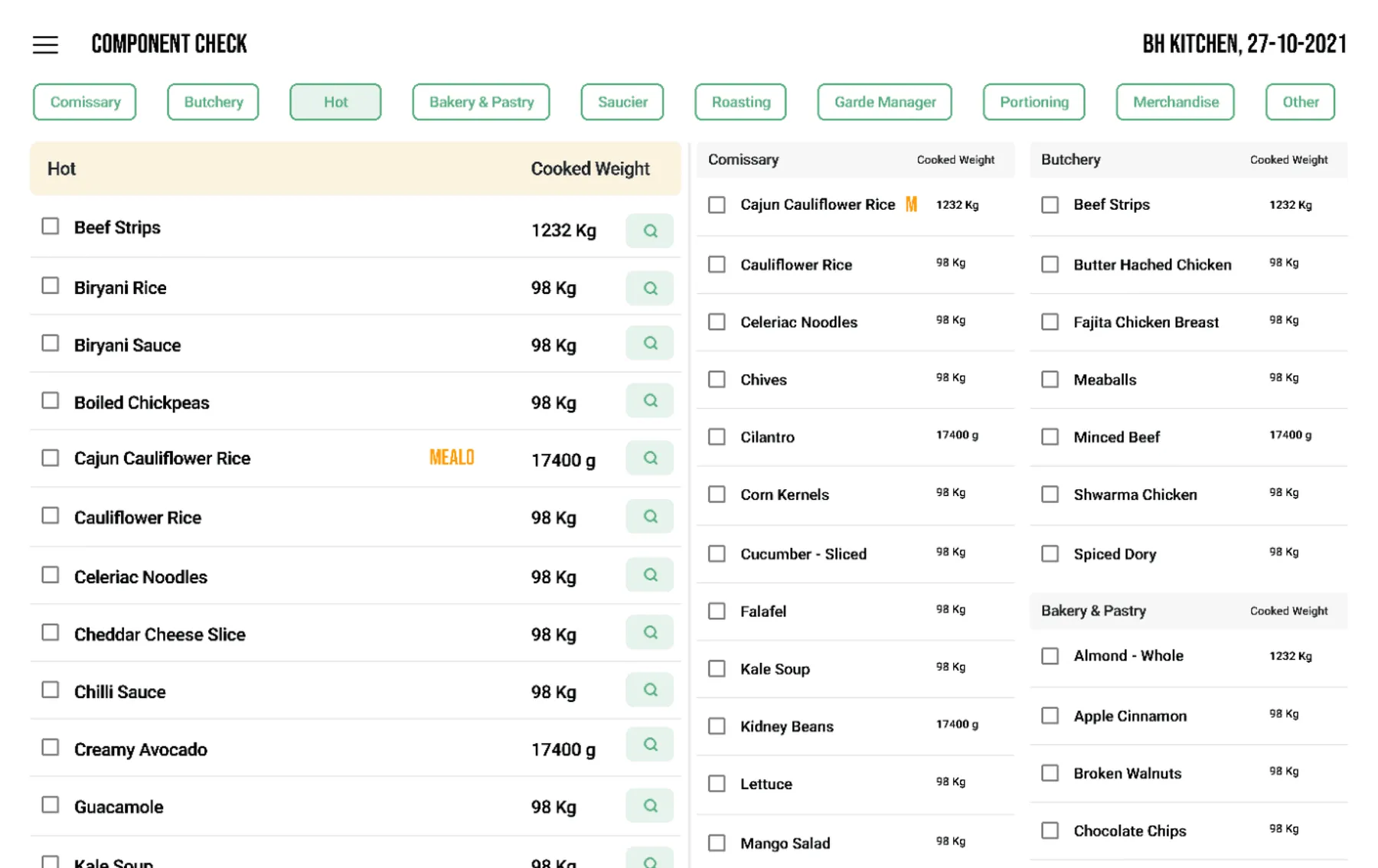Click the Bakery & Pastry section header
Screen dimensions: 1378x868
coord(1188,611)
